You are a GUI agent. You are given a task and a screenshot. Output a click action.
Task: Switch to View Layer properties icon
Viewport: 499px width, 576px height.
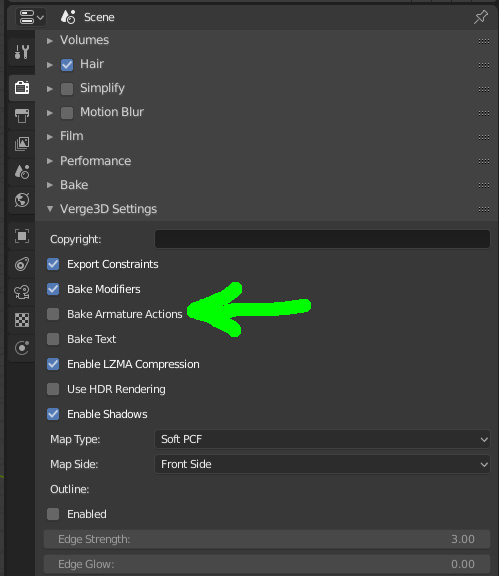pos(22,144)
